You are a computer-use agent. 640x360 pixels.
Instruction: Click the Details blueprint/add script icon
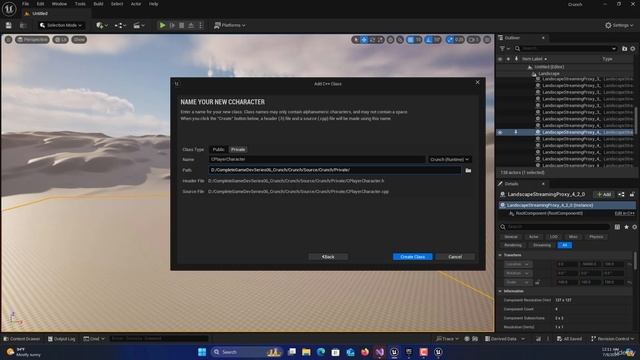click(x=621, y=194)
